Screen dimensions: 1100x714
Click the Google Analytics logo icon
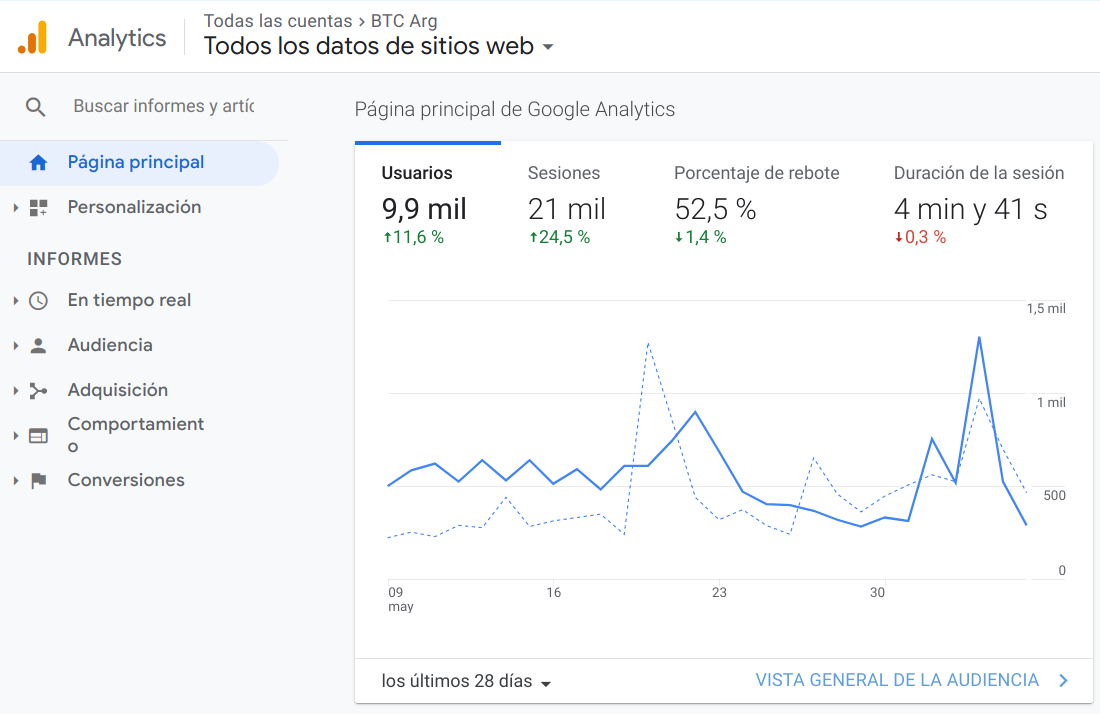[32, 37]
